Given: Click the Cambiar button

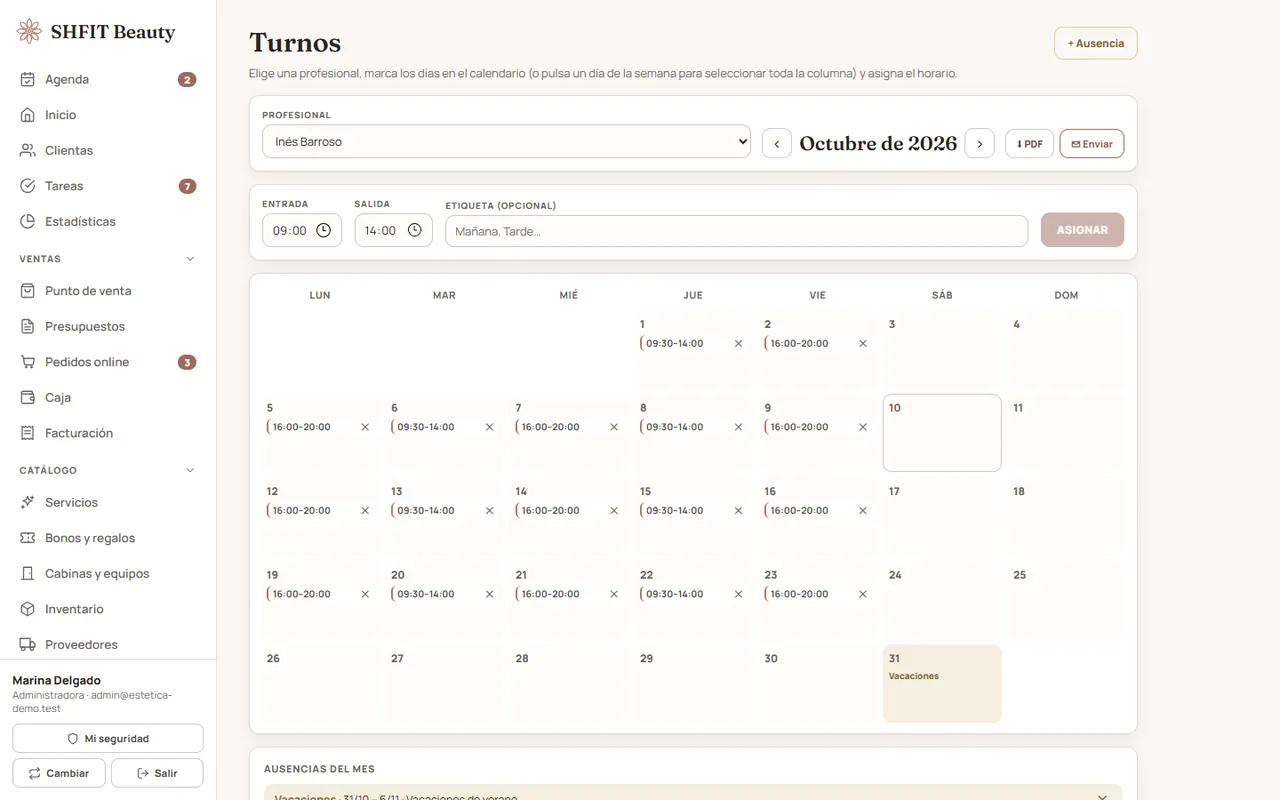Looking at the screenshot, I should point(59,773).
